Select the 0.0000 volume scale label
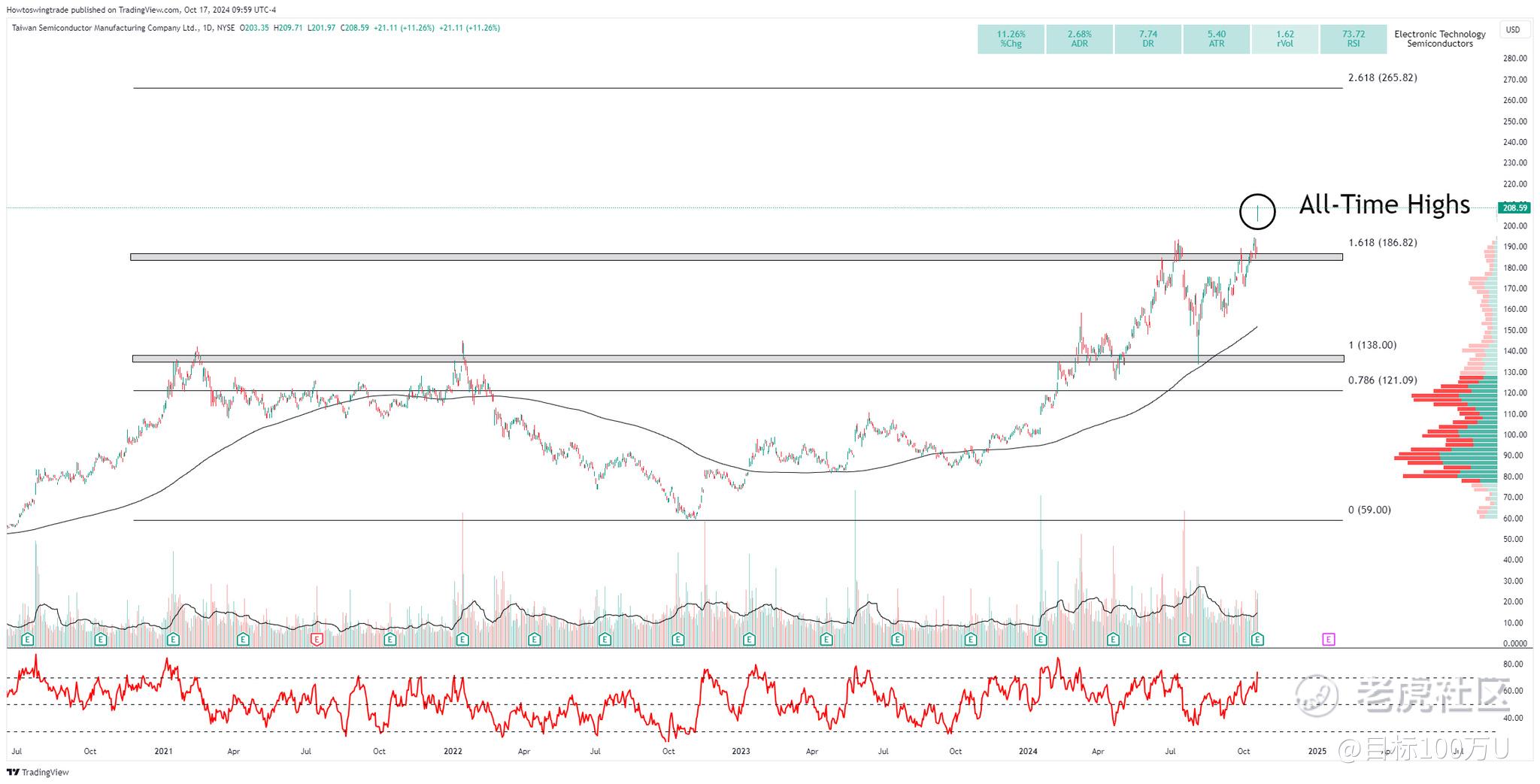This screenshot has width=1540, height=784. pos(1514,643)
